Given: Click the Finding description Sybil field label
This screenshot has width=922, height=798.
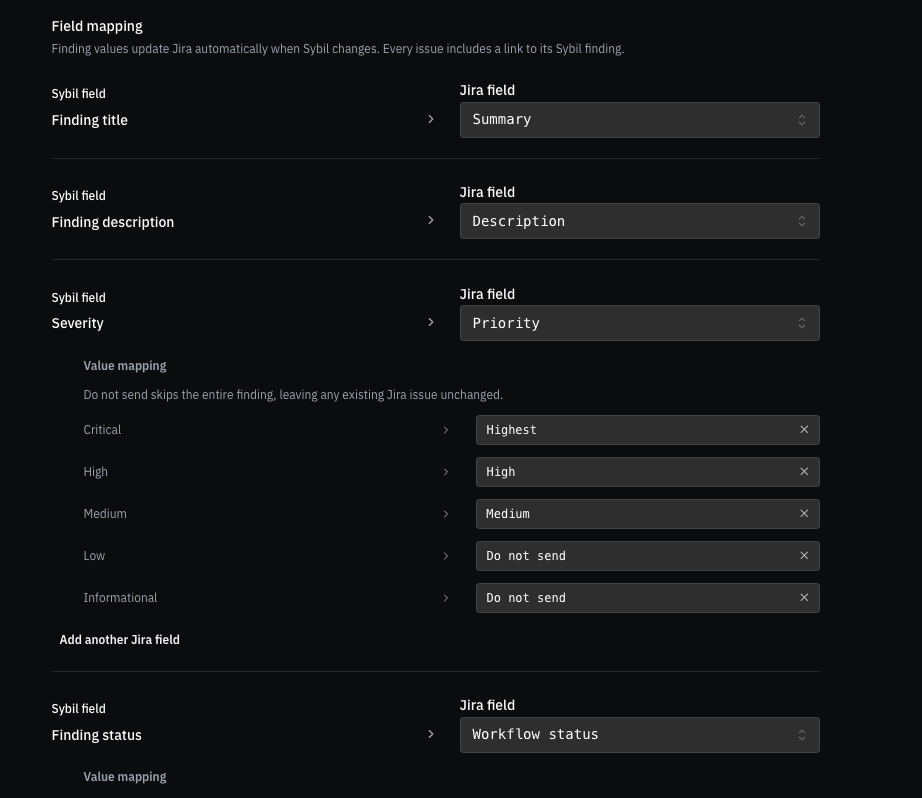Looking at the screenshot, I should [113, 222].
